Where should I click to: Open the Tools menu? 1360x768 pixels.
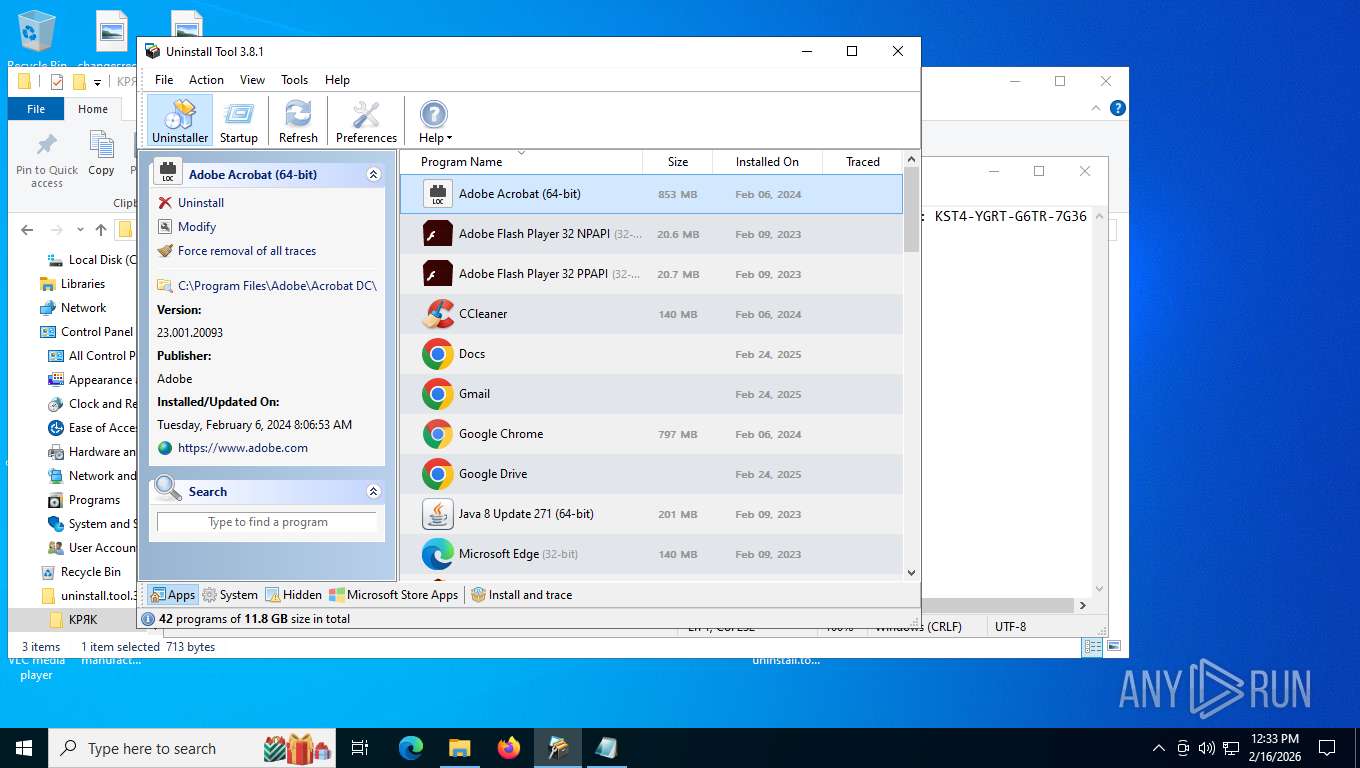point(294,80)
